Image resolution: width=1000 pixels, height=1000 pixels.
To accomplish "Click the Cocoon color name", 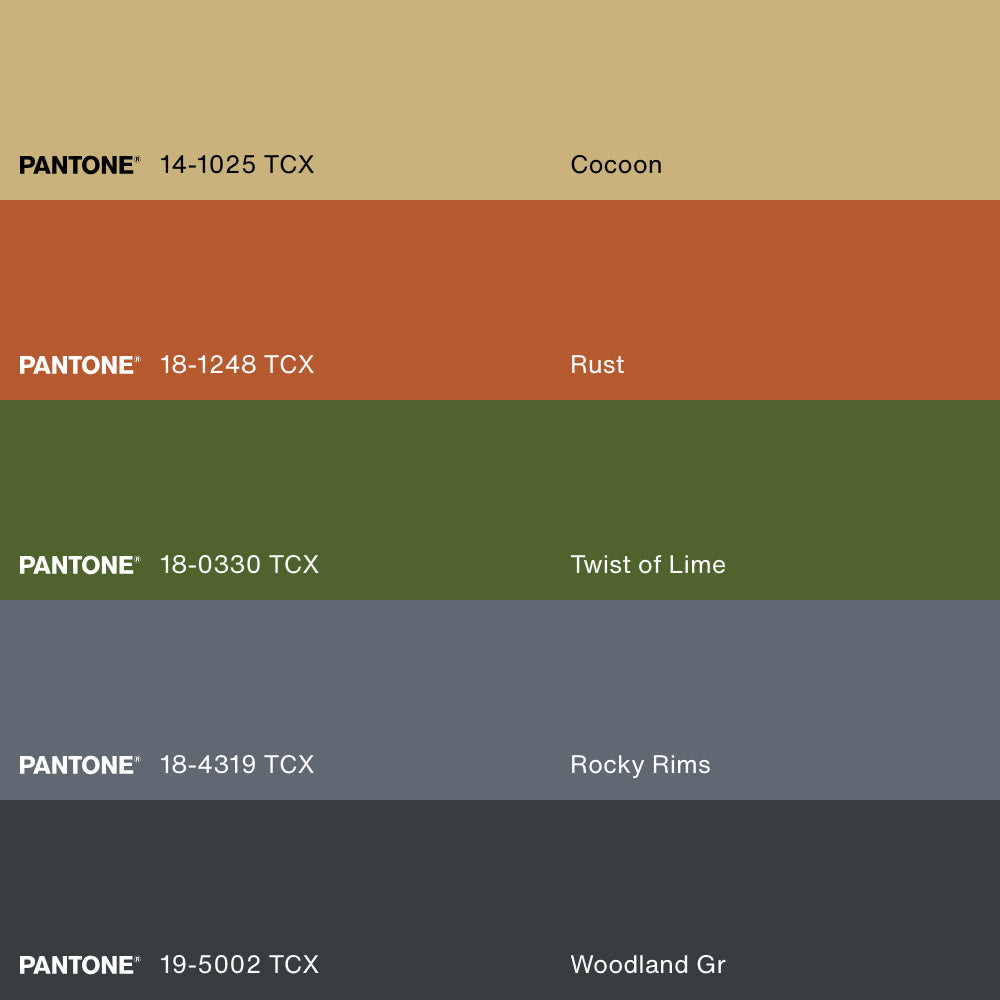I will click(x=616, y=165).
